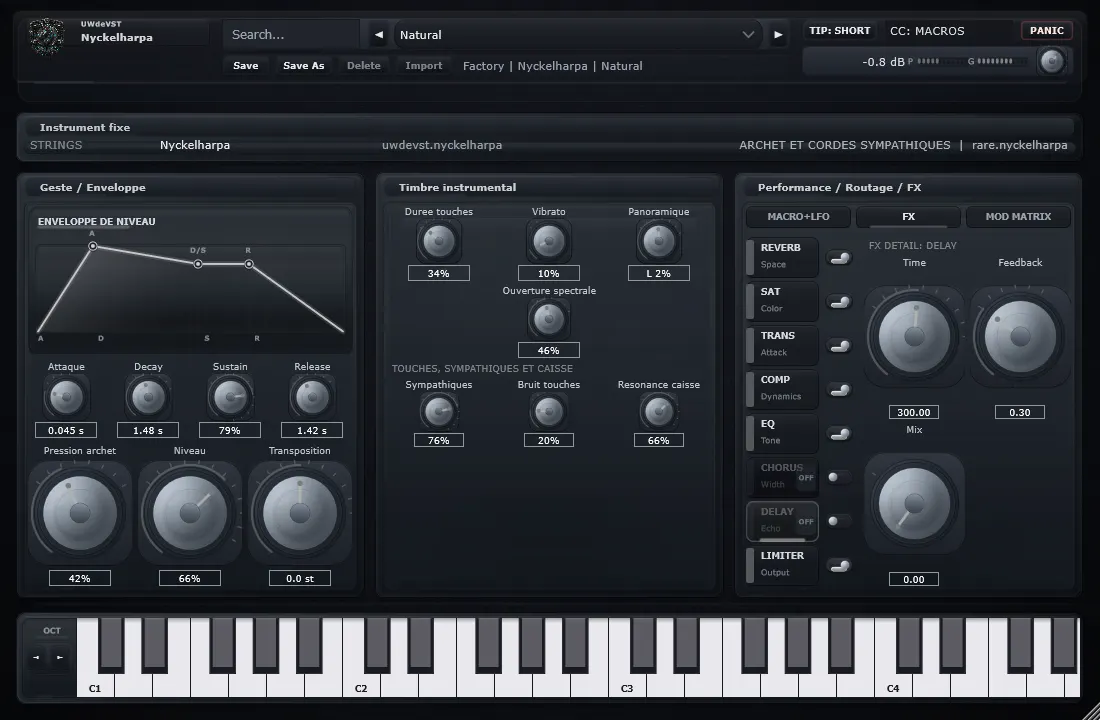Select the REVERB Space effect slot
The height and width of the screenshot is (720, 1100).
point(782,256)
